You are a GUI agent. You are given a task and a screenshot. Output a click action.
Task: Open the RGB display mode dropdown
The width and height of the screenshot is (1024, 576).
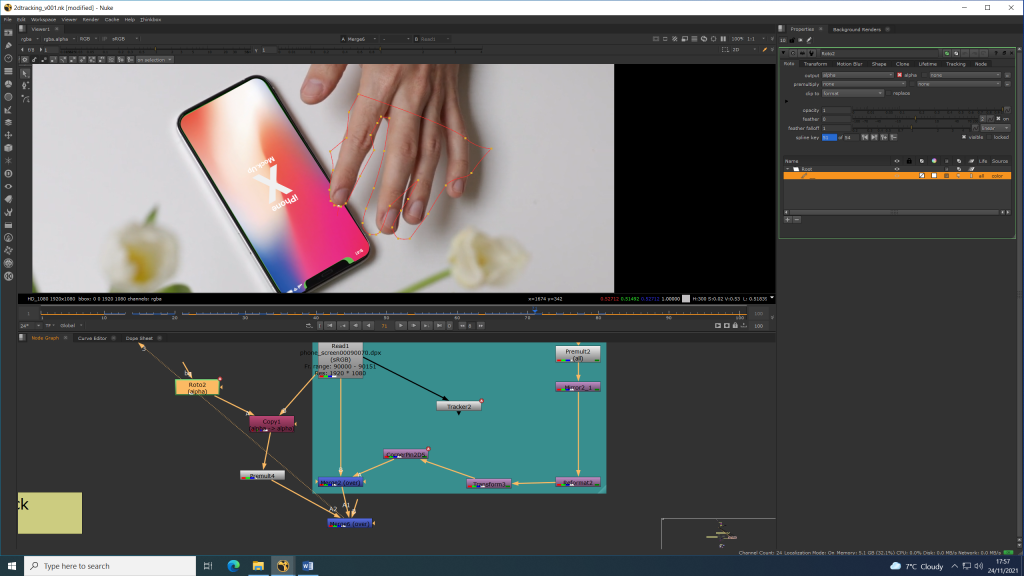click(x=88, y=39)
